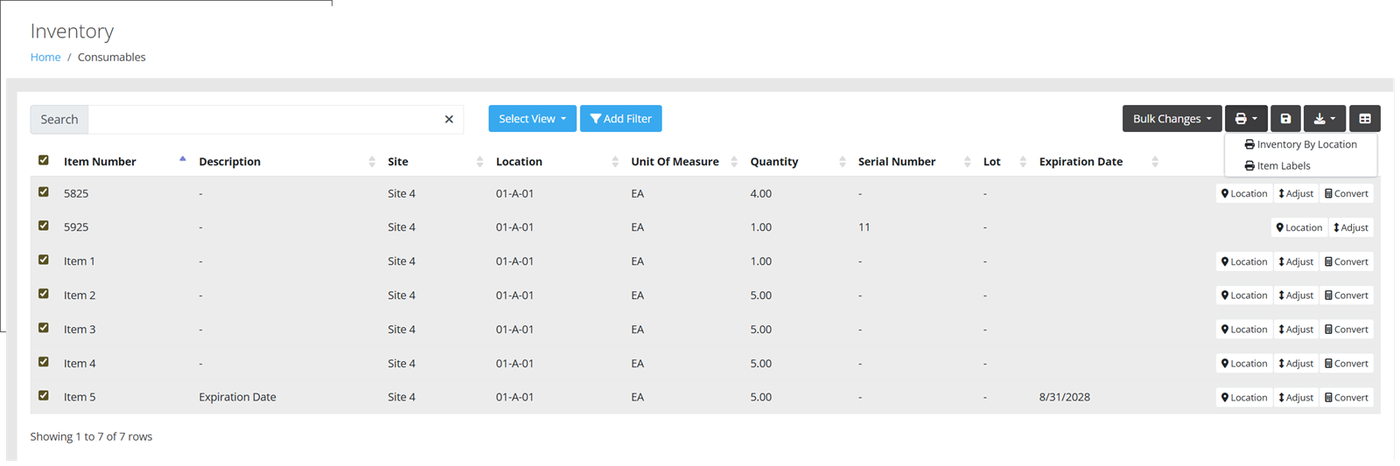This screenshot has width=1400, height=466.
Task: Go to the Home breadcrumb link
Action: pos(45,57)
